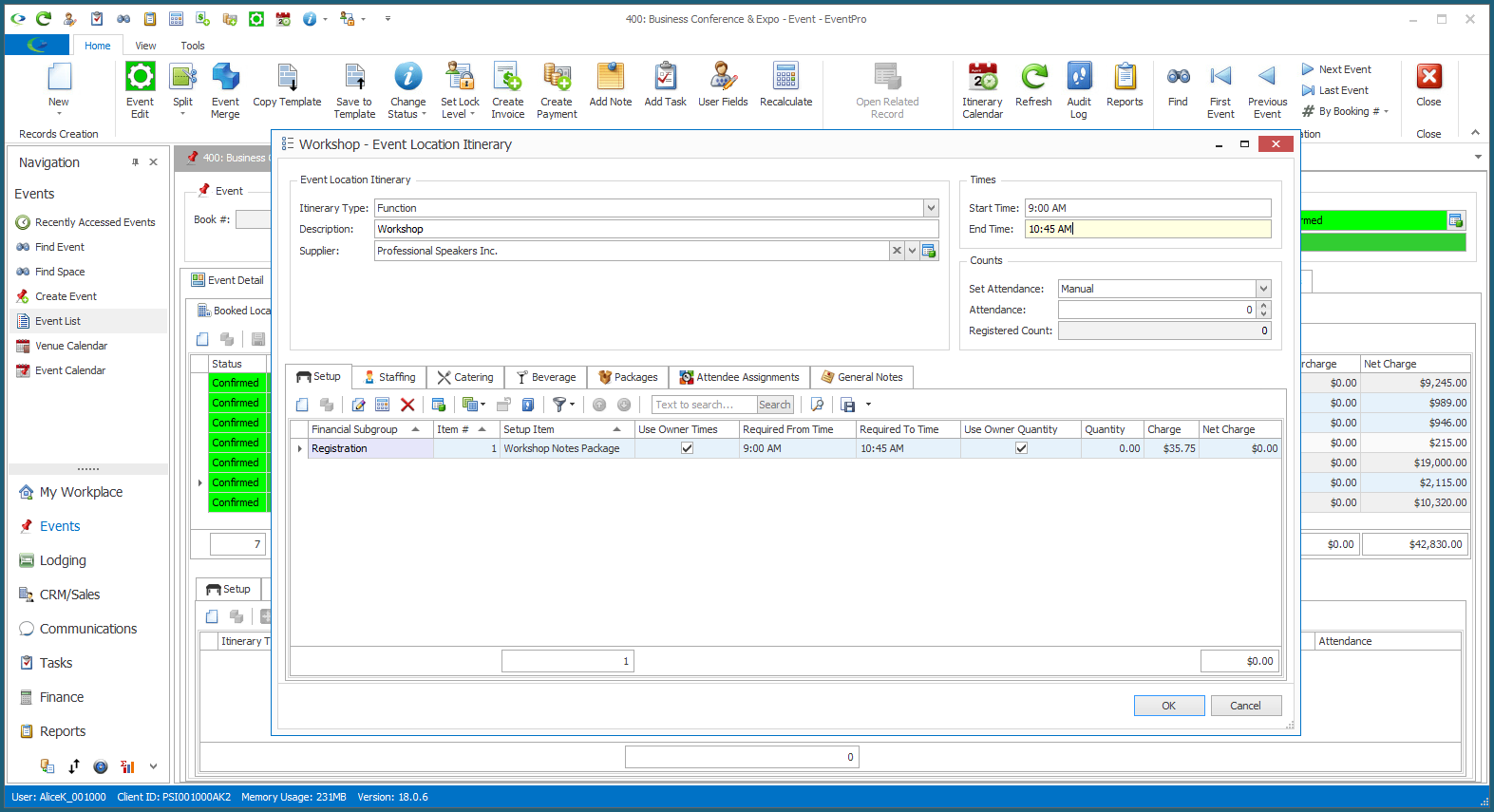Open the Lodging navigation section
The image size is (1494, 812).
(x=63, y=560)
